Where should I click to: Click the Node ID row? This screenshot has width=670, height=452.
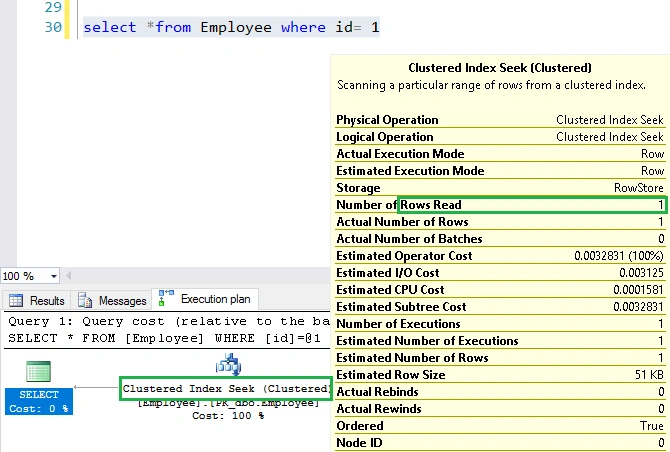[500, 443]
